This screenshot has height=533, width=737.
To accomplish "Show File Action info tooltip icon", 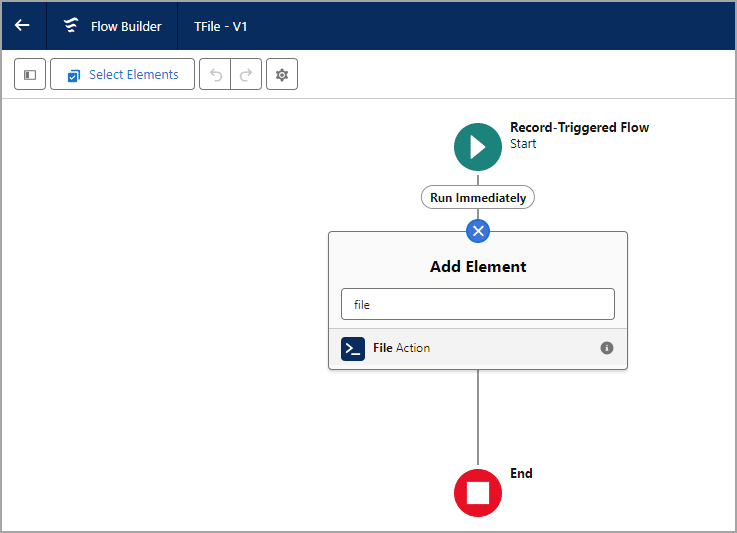I will [607, 348].
